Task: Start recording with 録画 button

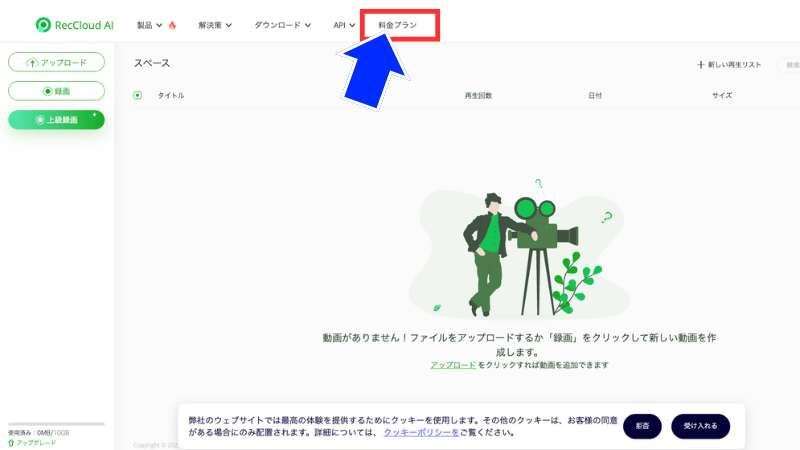Action: click(57, 91)
